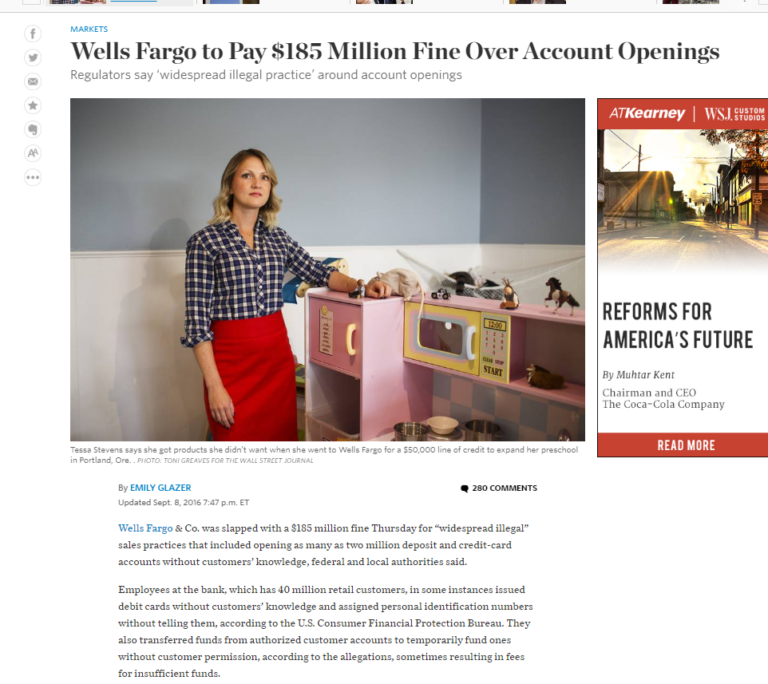Email this article using envelope icon
Image resolution: width=768 pixels, height=684 pixels.
[x=33, y=81]
